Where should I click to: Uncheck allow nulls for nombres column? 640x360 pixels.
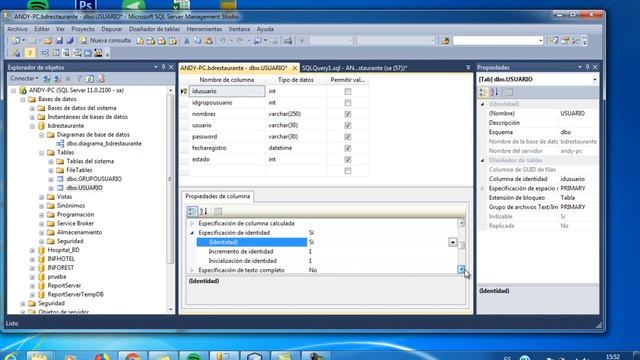click(x=347, y=114)
